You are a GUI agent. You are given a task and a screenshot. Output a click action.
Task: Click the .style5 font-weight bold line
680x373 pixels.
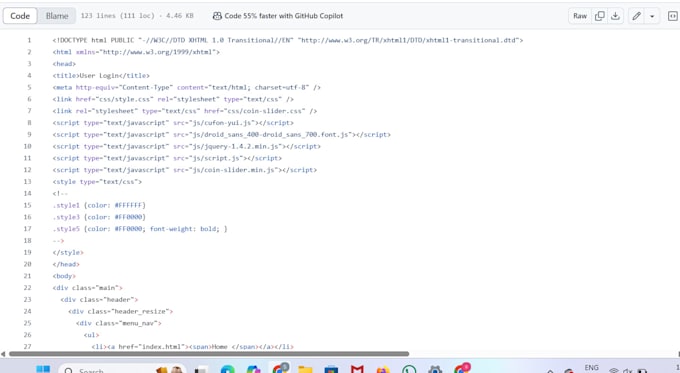140,229
